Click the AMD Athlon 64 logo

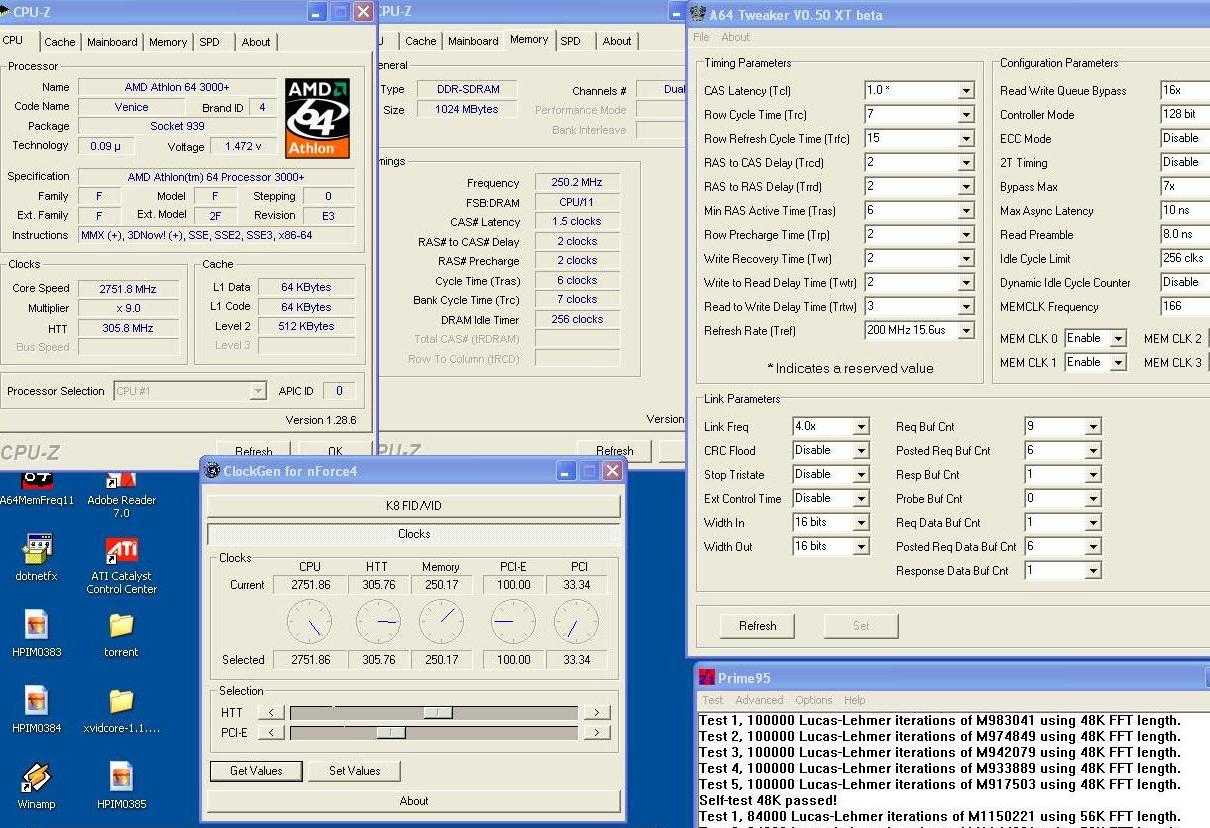tap(318, 118)
